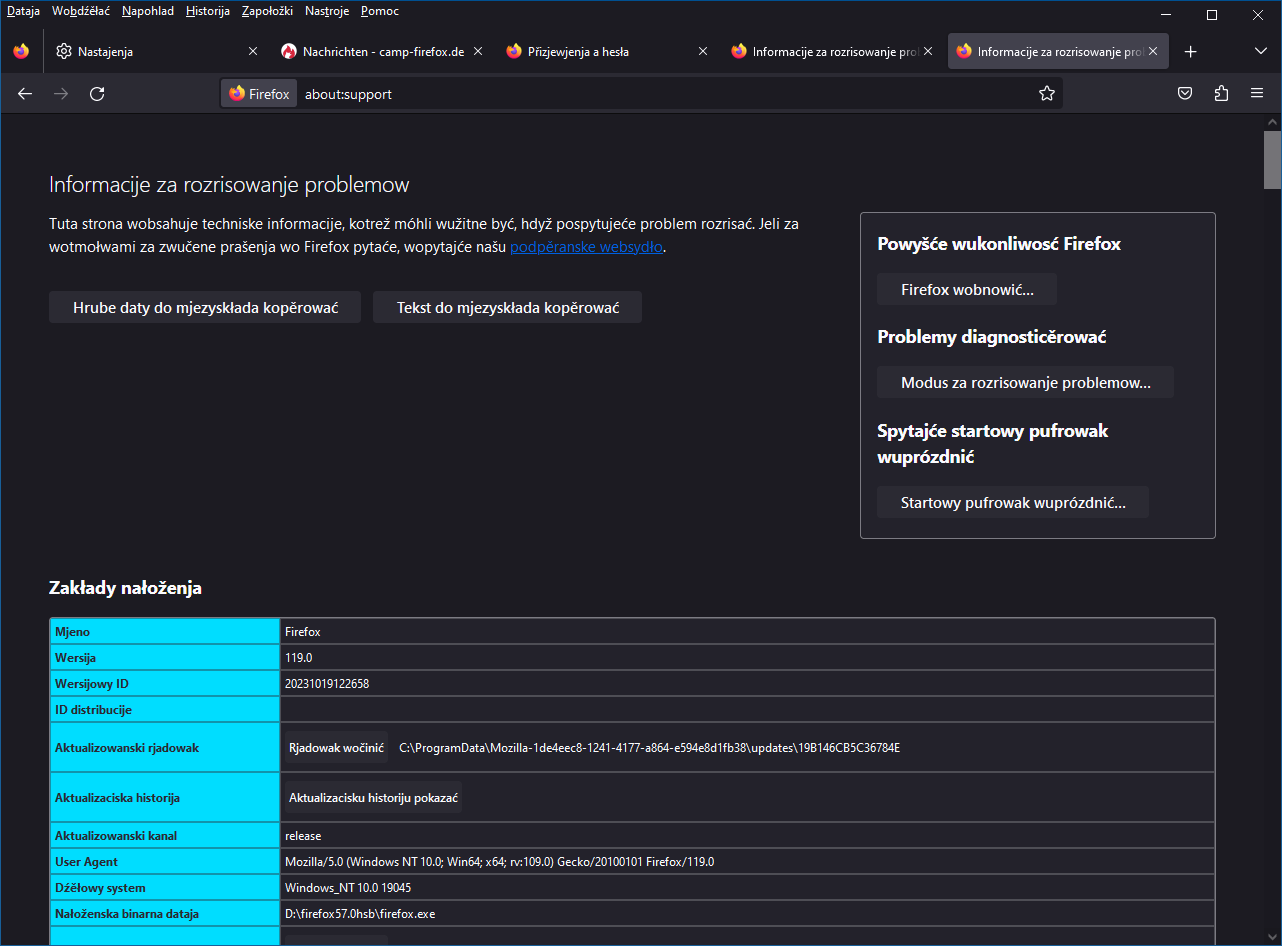Open the Zapołožki menu
The image size is (1282, 946).
tap(267, 11)
